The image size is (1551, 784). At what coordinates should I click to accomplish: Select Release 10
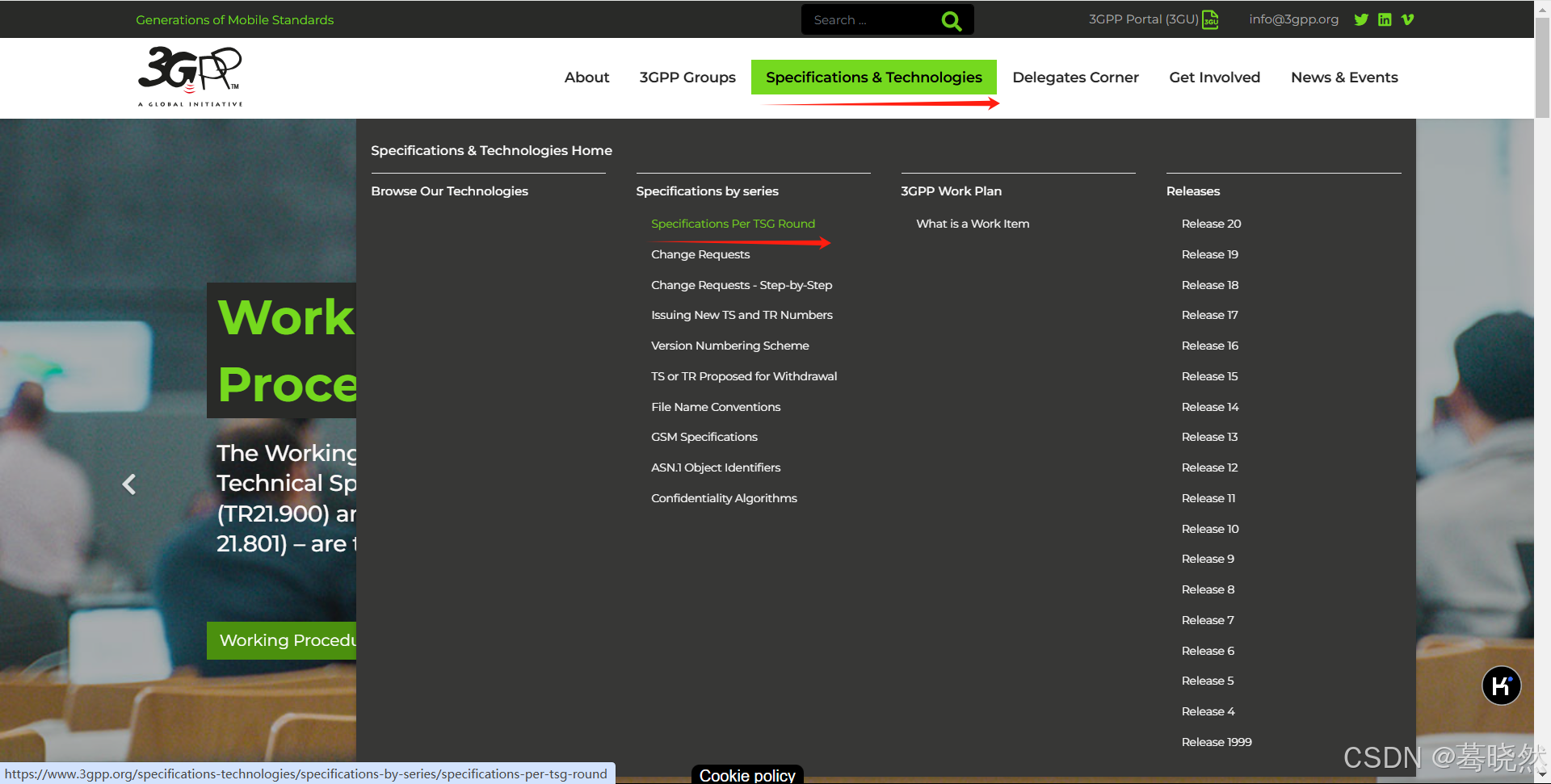1209,529
